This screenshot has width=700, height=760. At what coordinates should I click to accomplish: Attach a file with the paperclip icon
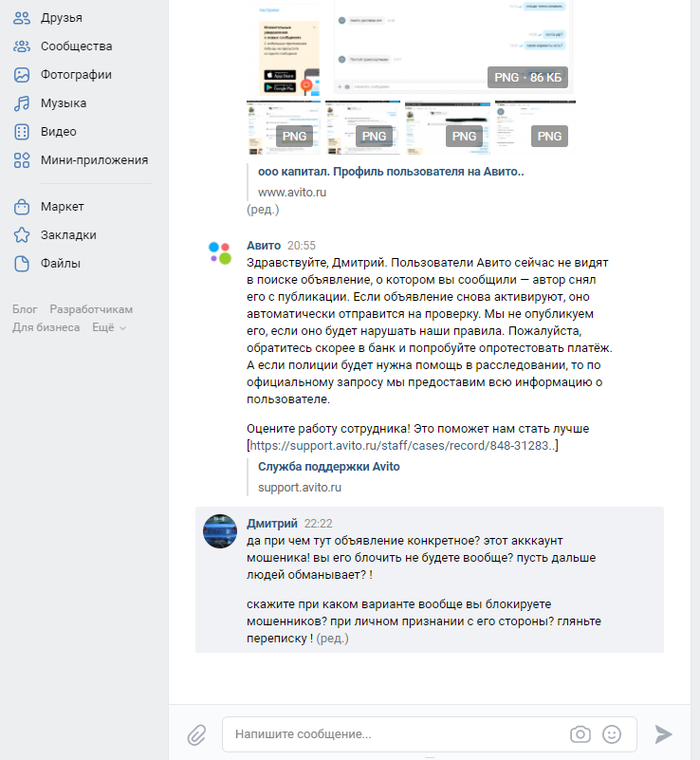coord(196,734)
